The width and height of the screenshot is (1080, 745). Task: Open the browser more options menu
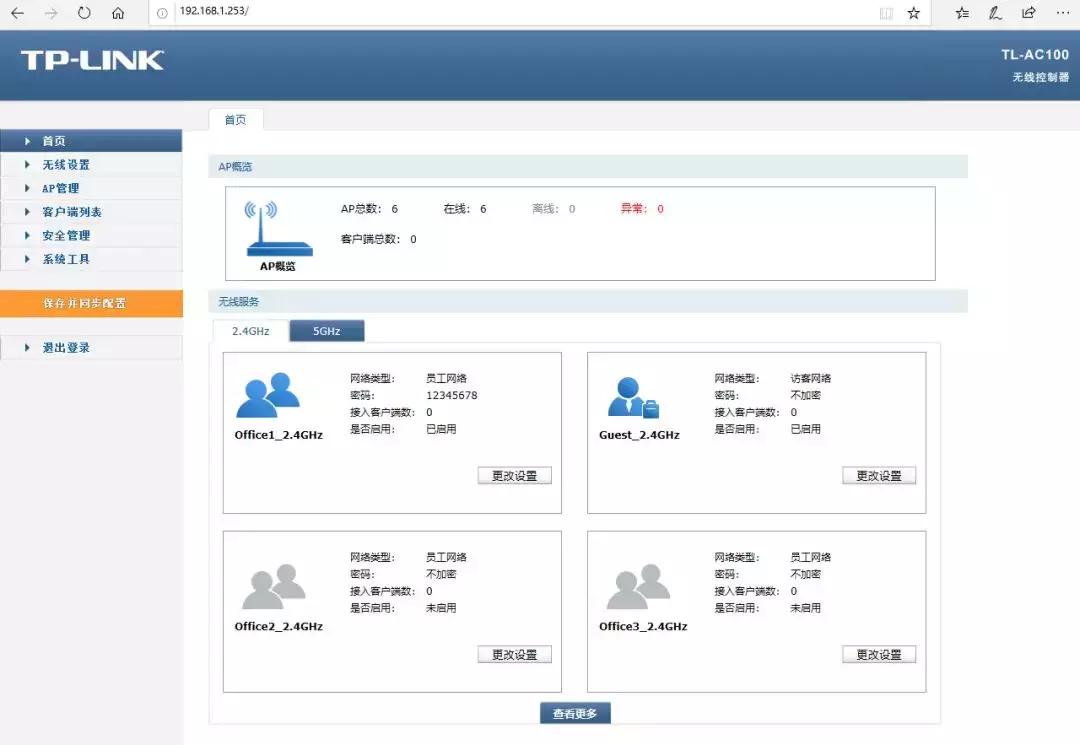(x=1062, y=13)
